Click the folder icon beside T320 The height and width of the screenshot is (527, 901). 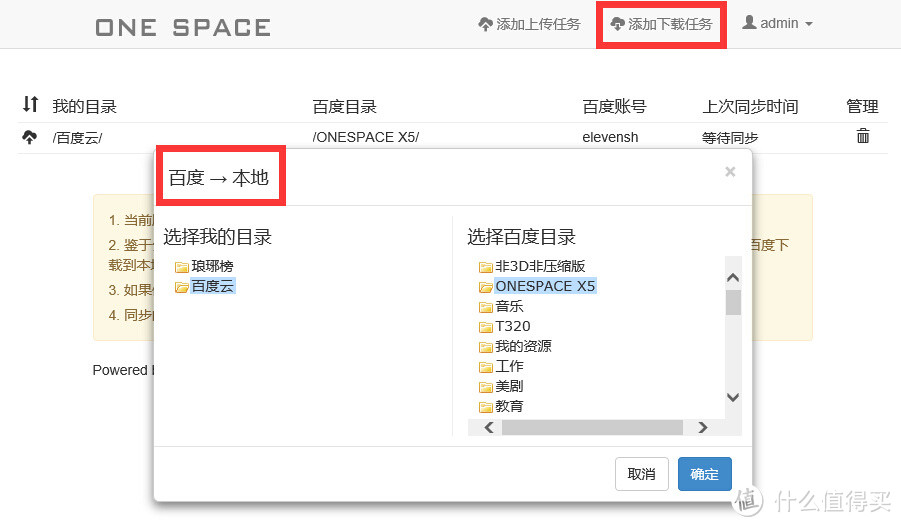click(x=486, y=327)
